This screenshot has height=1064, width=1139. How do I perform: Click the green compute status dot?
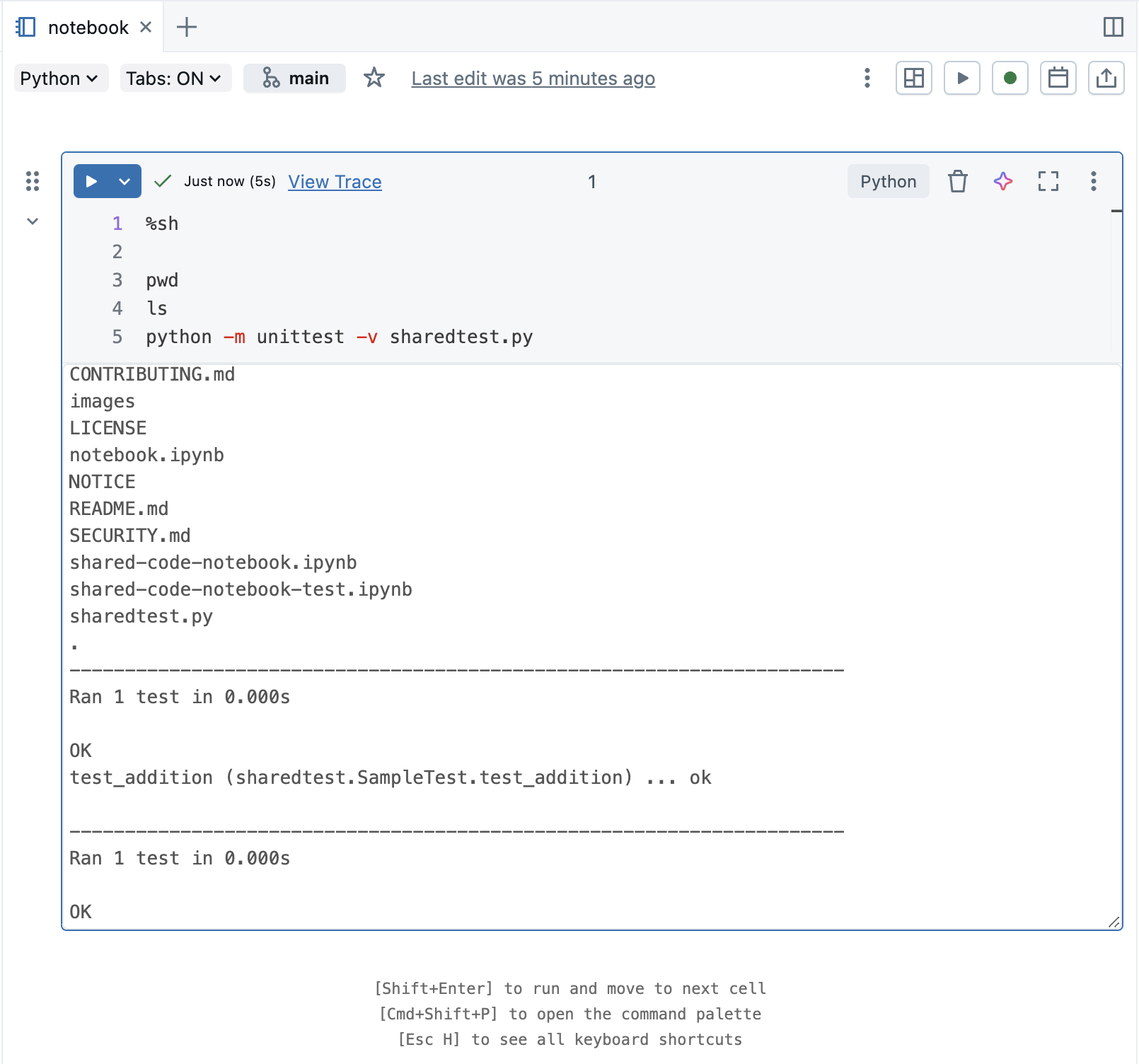pyautogui.click(x=1010, y=78)
